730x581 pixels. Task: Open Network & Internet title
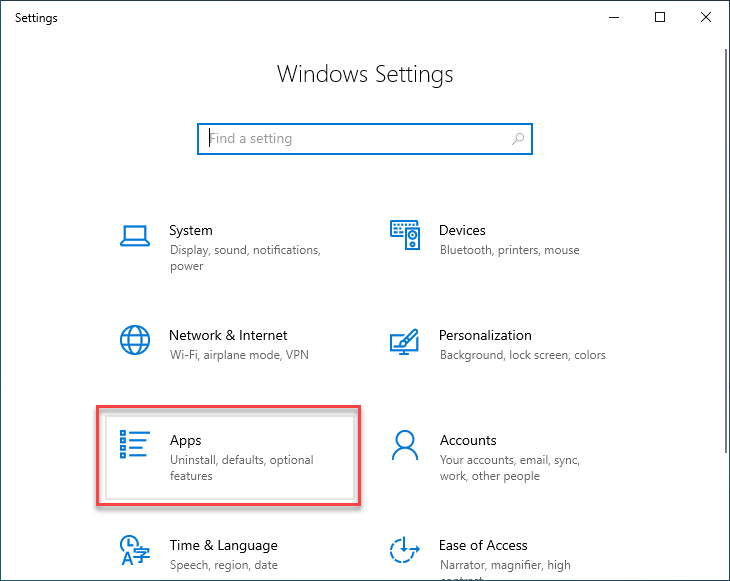click(x=228, y=335)
